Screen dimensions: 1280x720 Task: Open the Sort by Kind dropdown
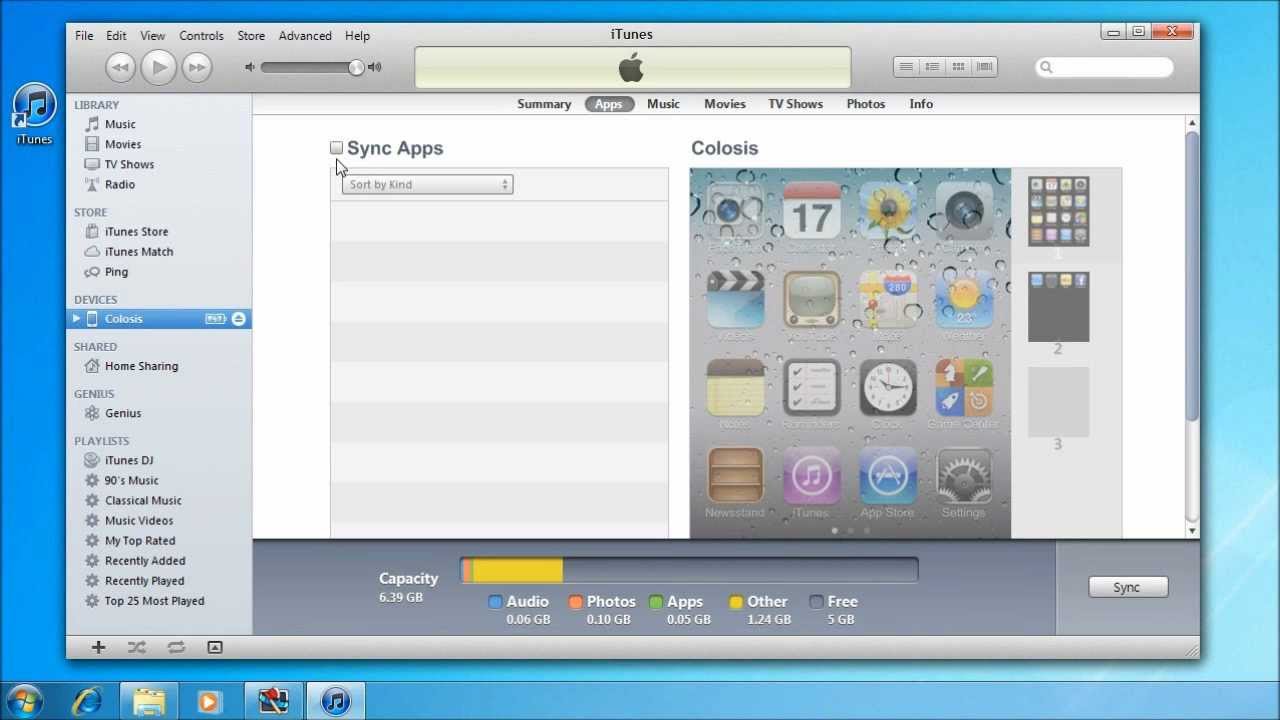coord(427,185)
